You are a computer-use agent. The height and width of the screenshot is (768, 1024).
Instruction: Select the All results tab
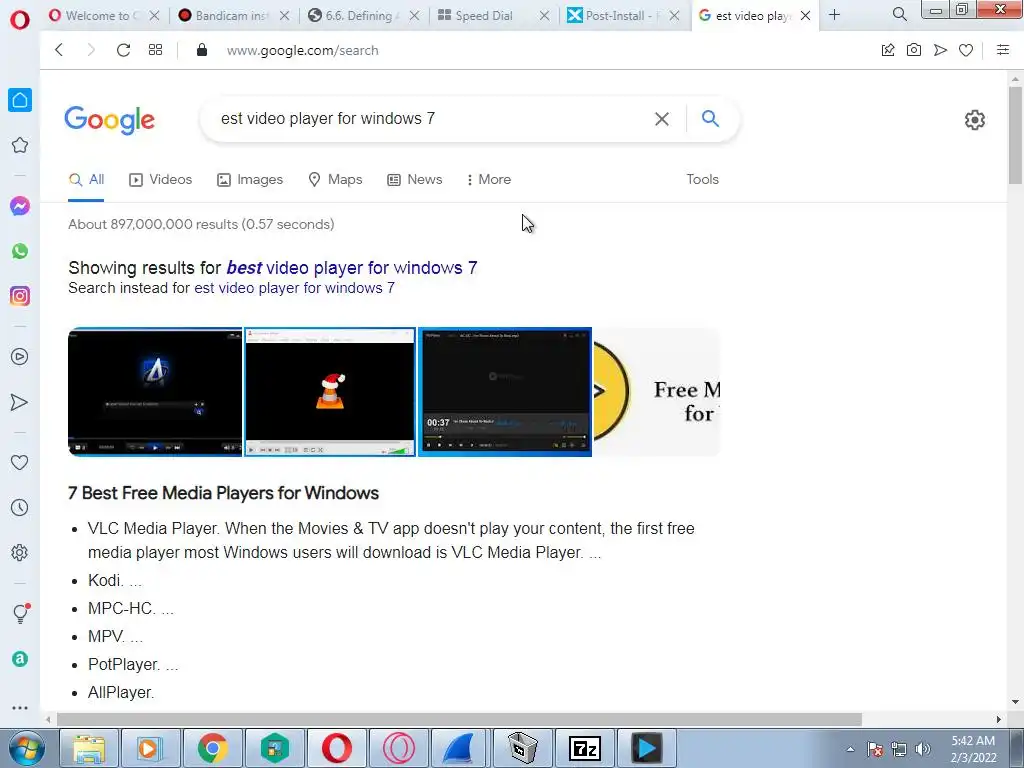point(86,180)
